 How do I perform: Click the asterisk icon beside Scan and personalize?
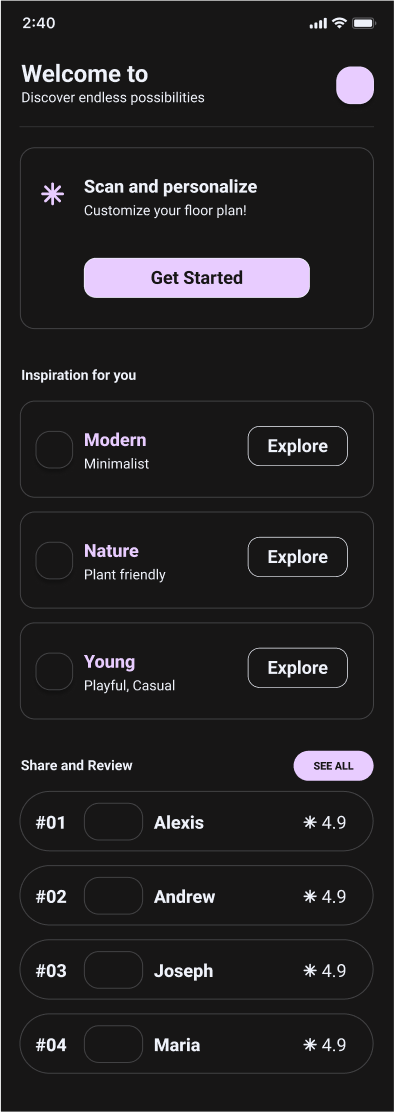tap(52, 194)
